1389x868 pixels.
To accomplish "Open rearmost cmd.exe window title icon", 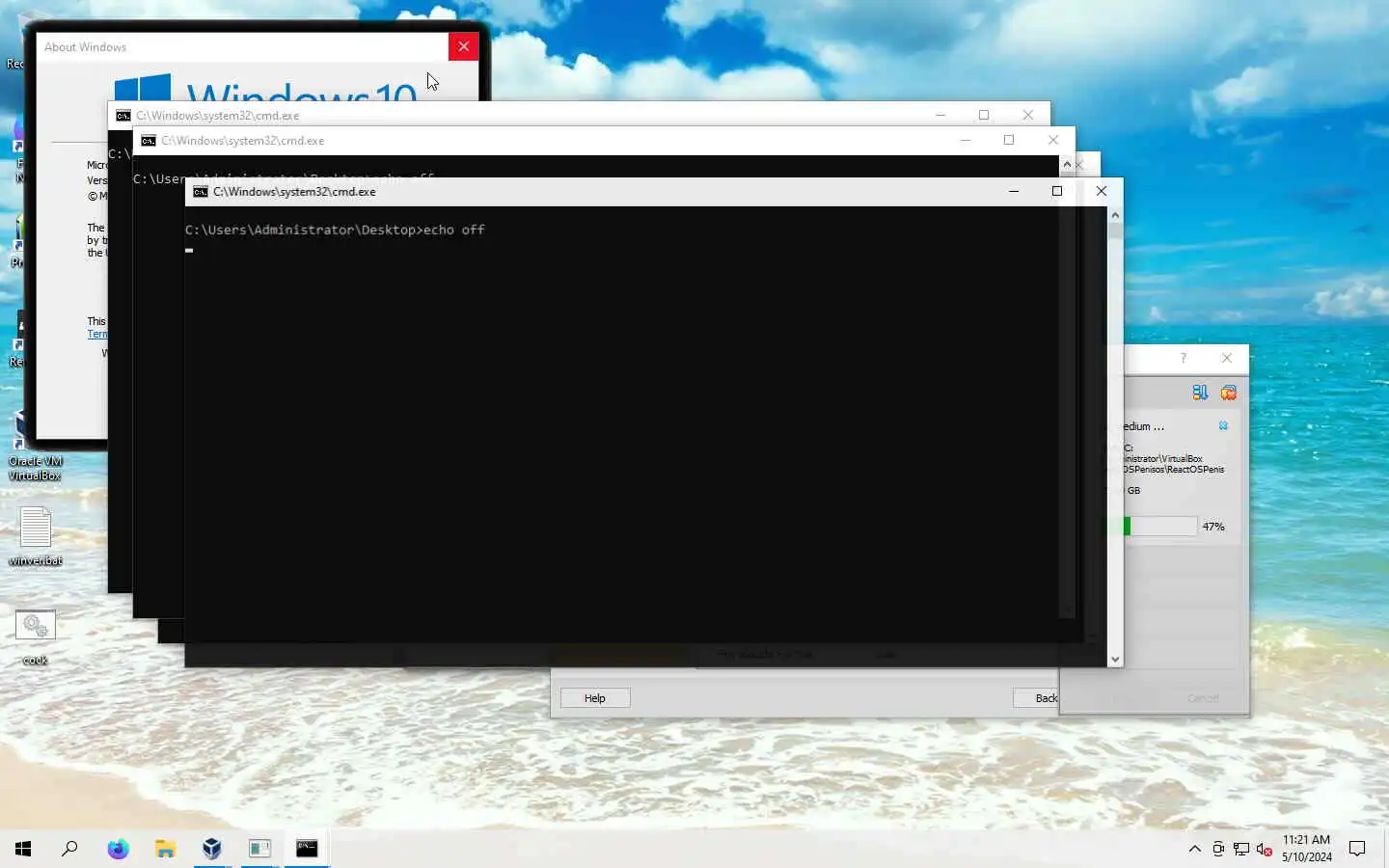I will point(123,116).
